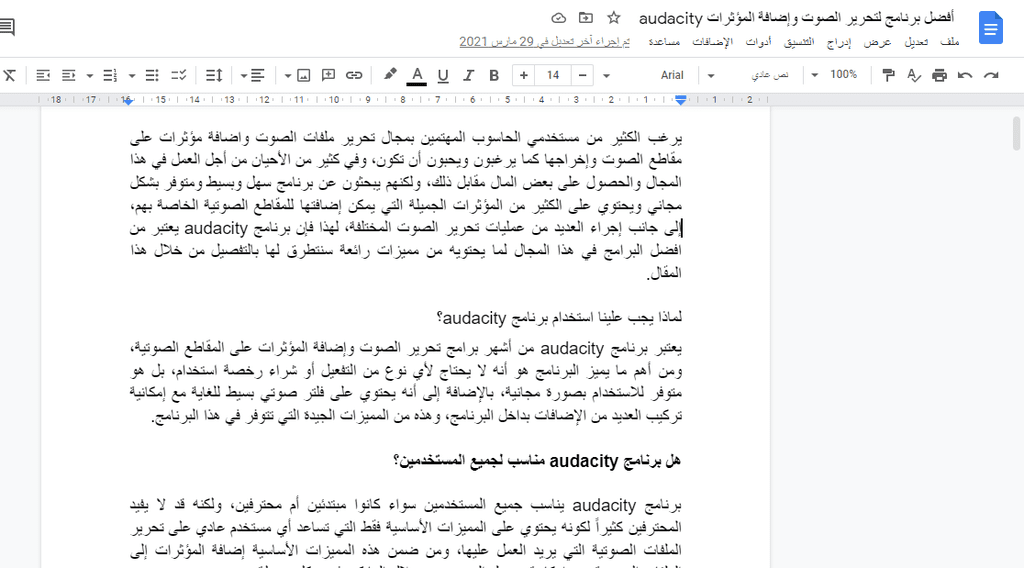
Task: Insert a link using chain icon
Action: coord(354,76)
